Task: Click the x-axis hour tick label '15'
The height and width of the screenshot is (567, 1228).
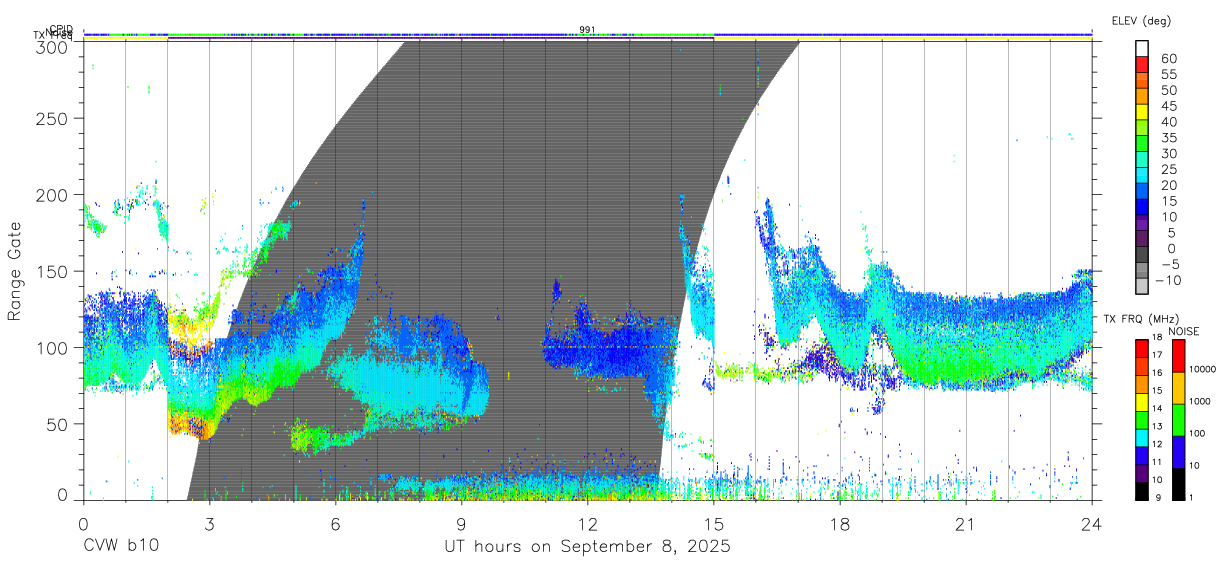Action: click(x=713, y=524)
